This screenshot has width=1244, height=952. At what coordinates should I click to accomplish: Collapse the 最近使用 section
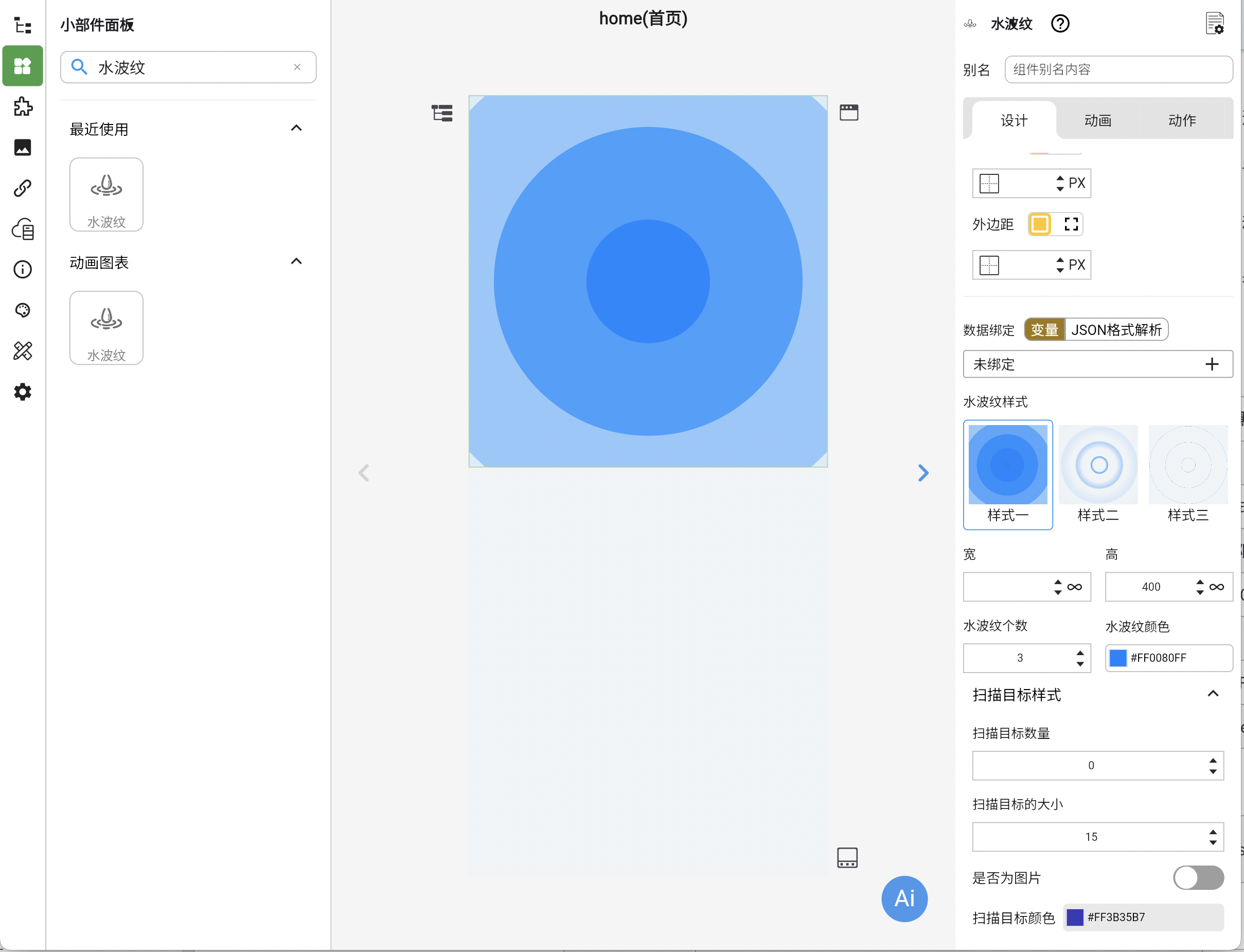coord(296,128)
